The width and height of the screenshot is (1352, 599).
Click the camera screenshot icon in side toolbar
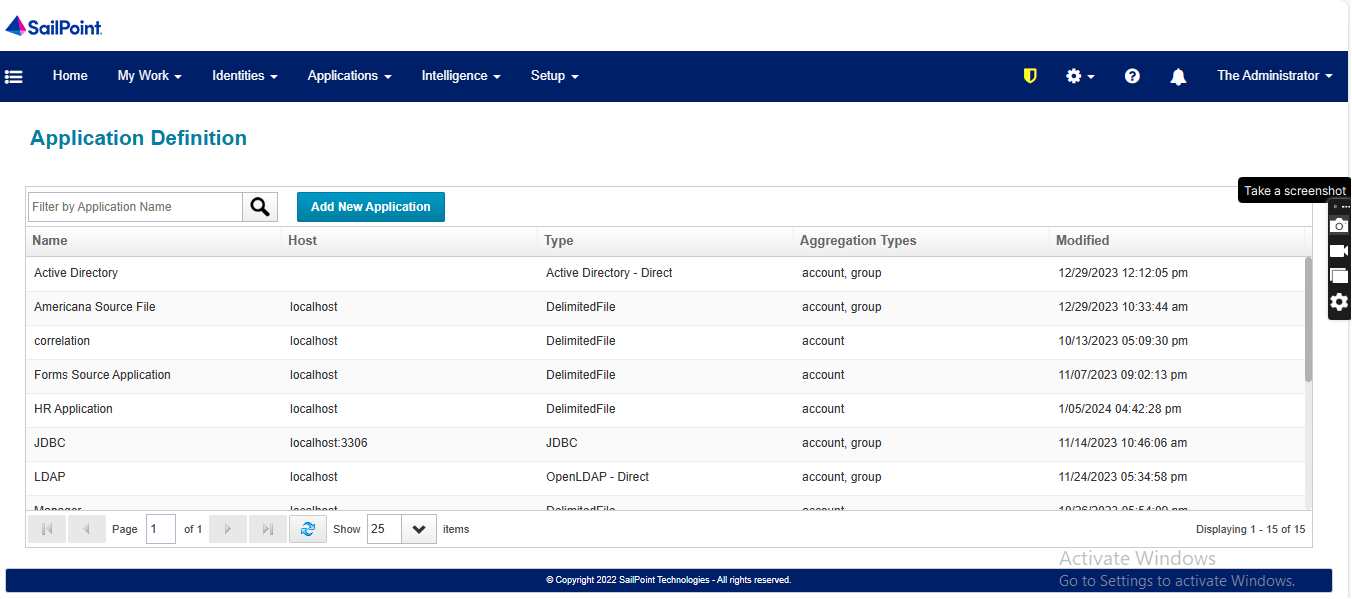click(1339, 225)
